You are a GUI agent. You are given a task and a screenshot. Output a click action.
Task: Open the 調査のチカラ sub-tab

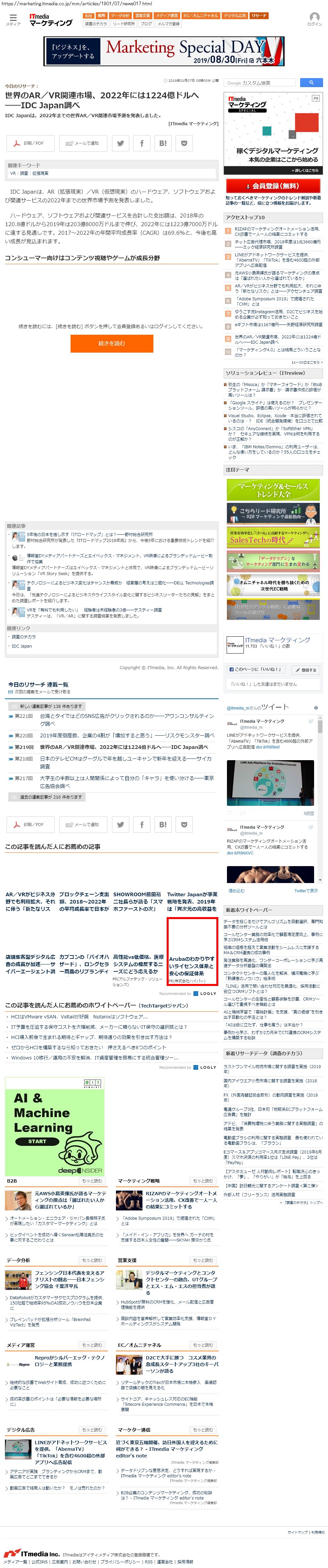[x=96, y=24]
